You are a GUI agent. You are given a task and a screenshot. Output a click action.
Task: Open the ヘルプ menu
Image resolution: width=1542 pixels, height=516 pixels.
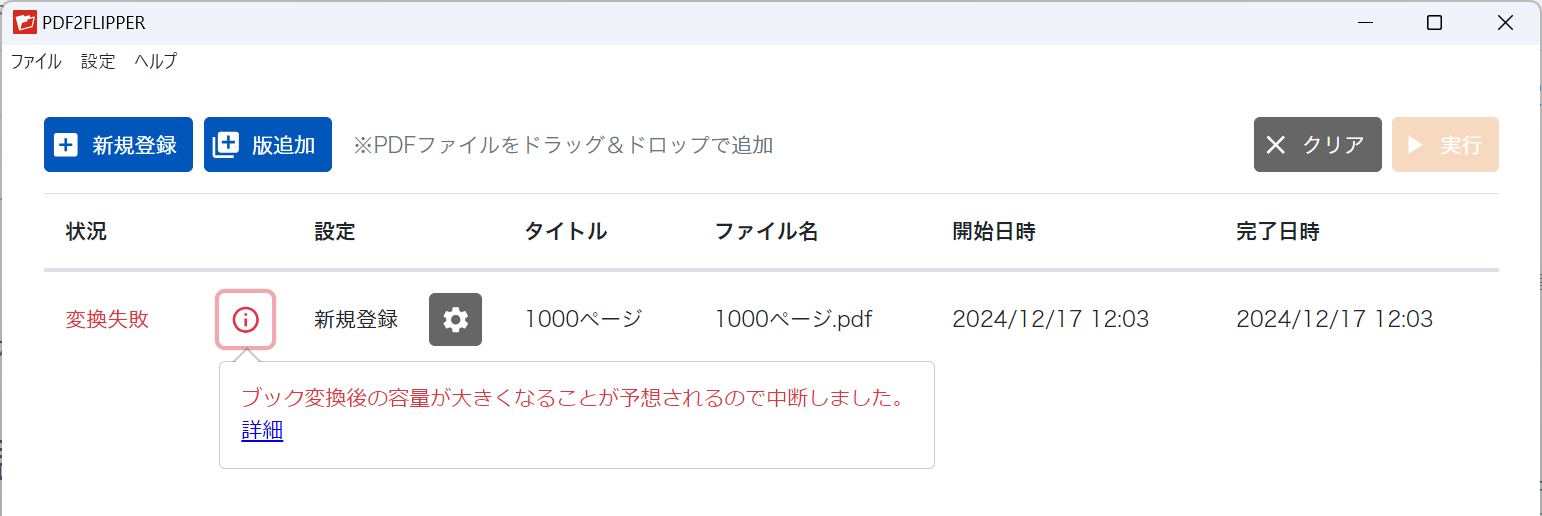coord(156,61)
